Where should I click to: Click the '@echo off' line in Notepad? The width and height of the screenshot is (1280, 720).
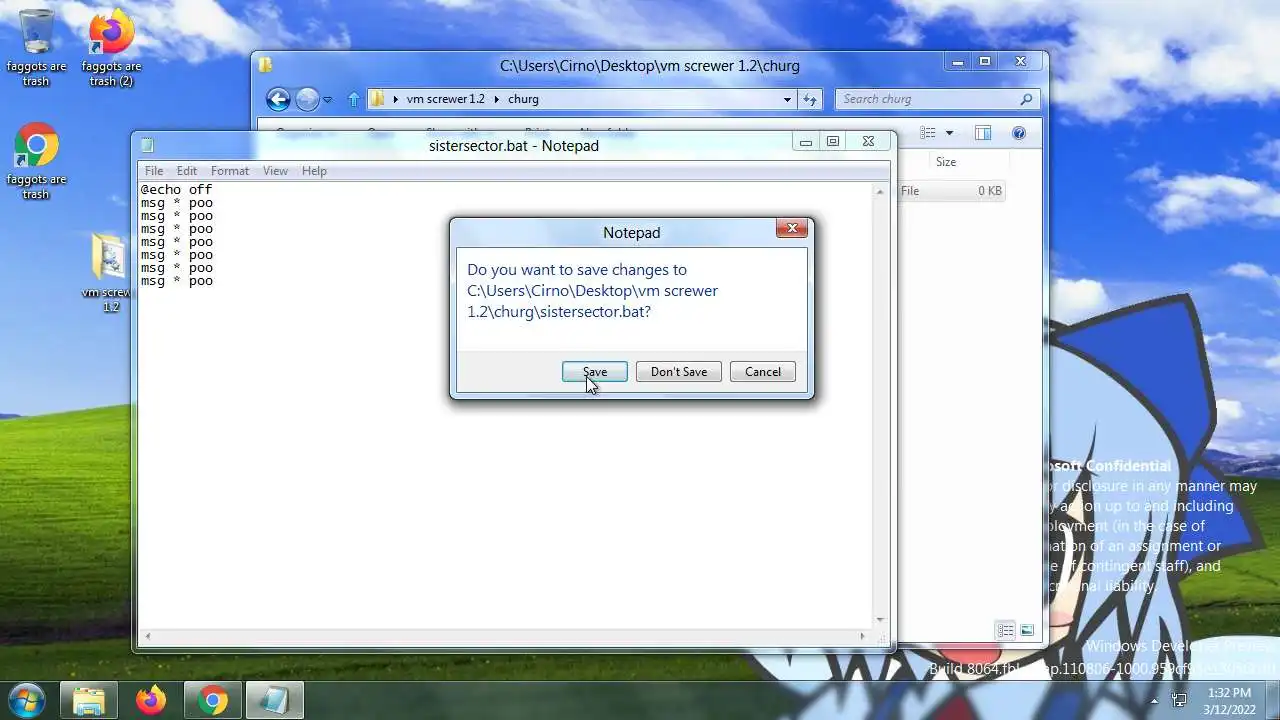176,189
